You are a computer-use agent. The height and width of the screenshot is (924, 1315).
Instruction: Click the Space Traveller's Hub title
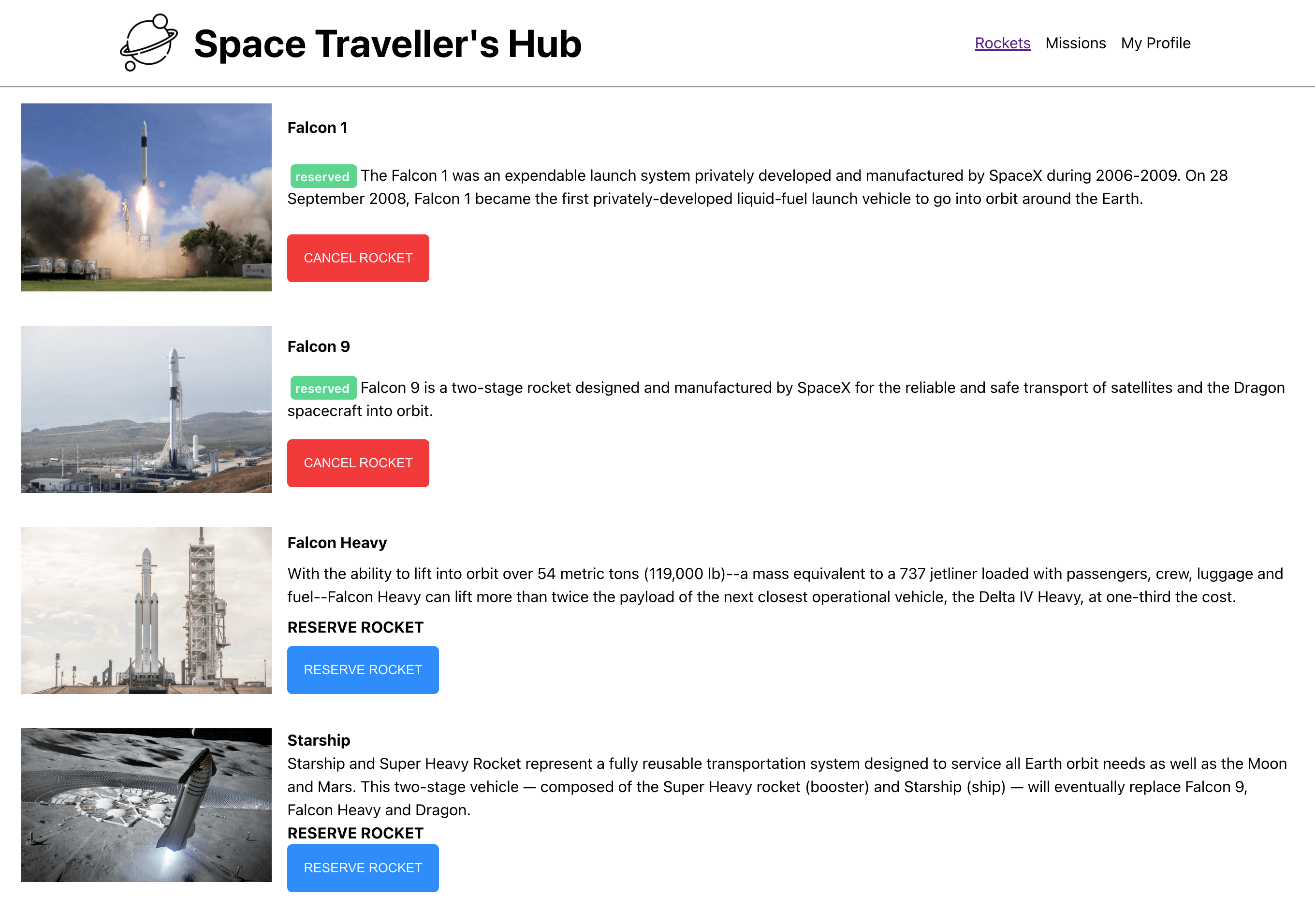point(387,43)
